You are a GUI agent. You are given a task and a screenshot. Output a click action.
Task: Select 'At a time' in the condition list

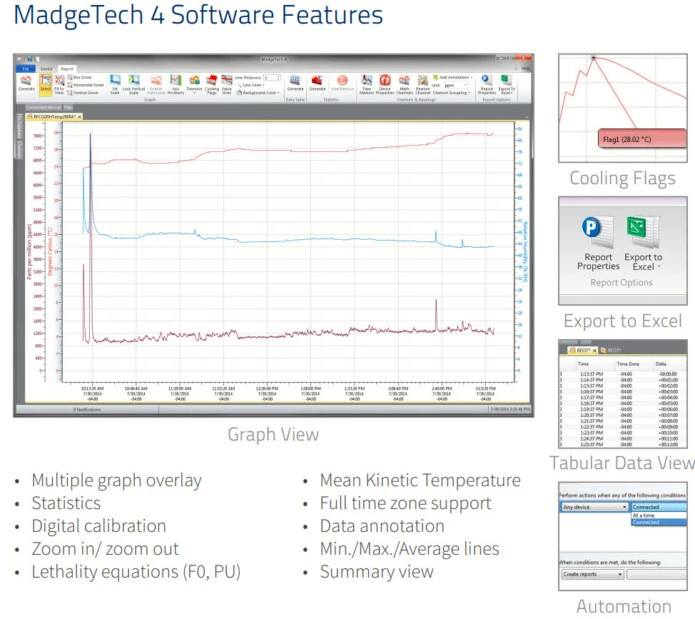tap(643, 514)
